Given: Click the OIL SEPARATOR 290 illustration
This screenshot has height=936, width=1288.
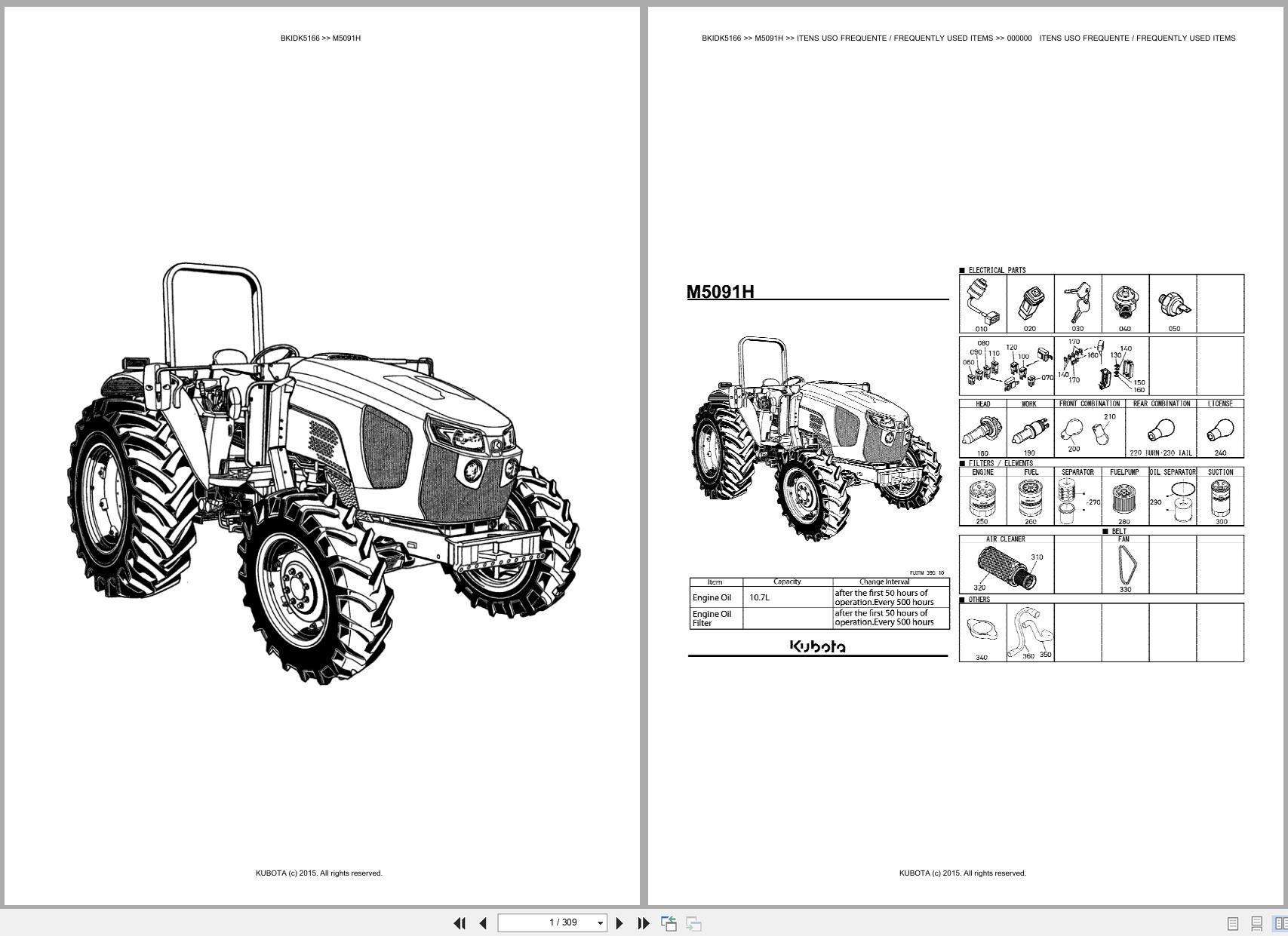Looking at the screenshot, I should click(1182, 502).
